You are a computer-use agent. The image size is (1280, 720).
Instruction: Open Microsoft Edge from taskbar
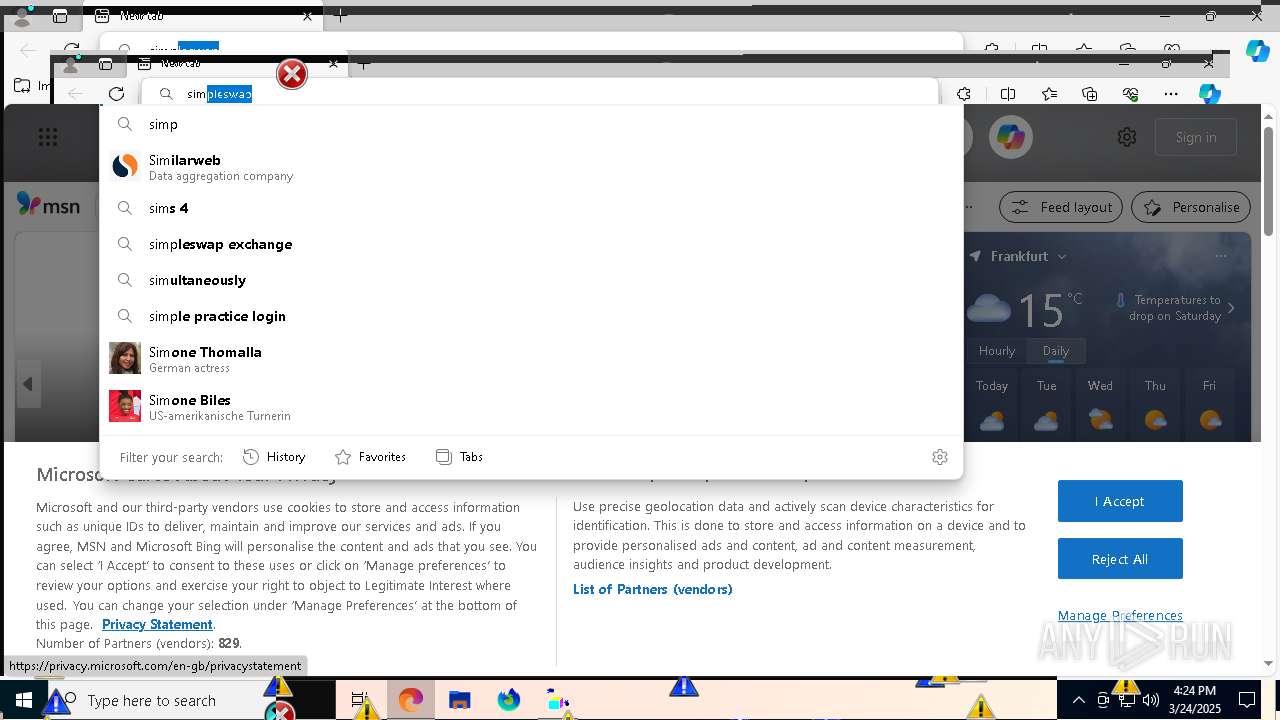point(410,700)
